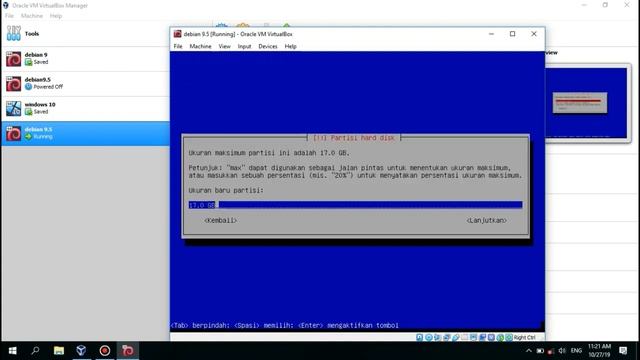The height and width of the screenshot is (360, 640).
Task: Open Windows taskbar search
Action: [x=36, y=351]
